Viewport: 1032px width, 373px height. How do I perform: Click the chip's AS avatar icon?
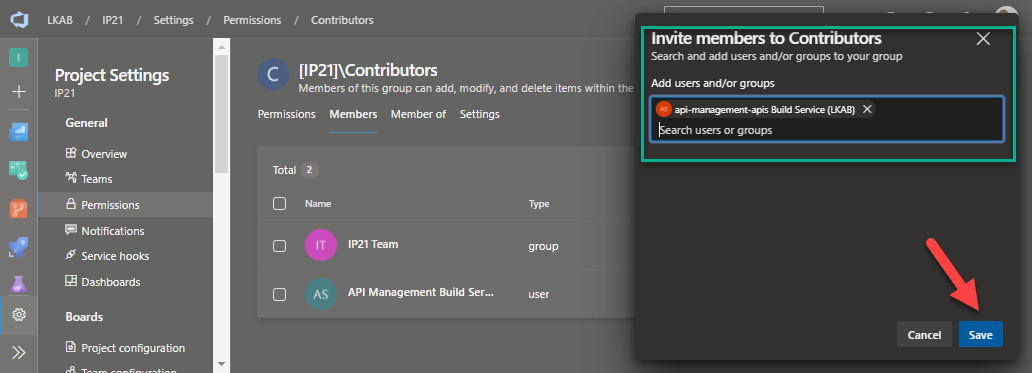coord(663,110)
